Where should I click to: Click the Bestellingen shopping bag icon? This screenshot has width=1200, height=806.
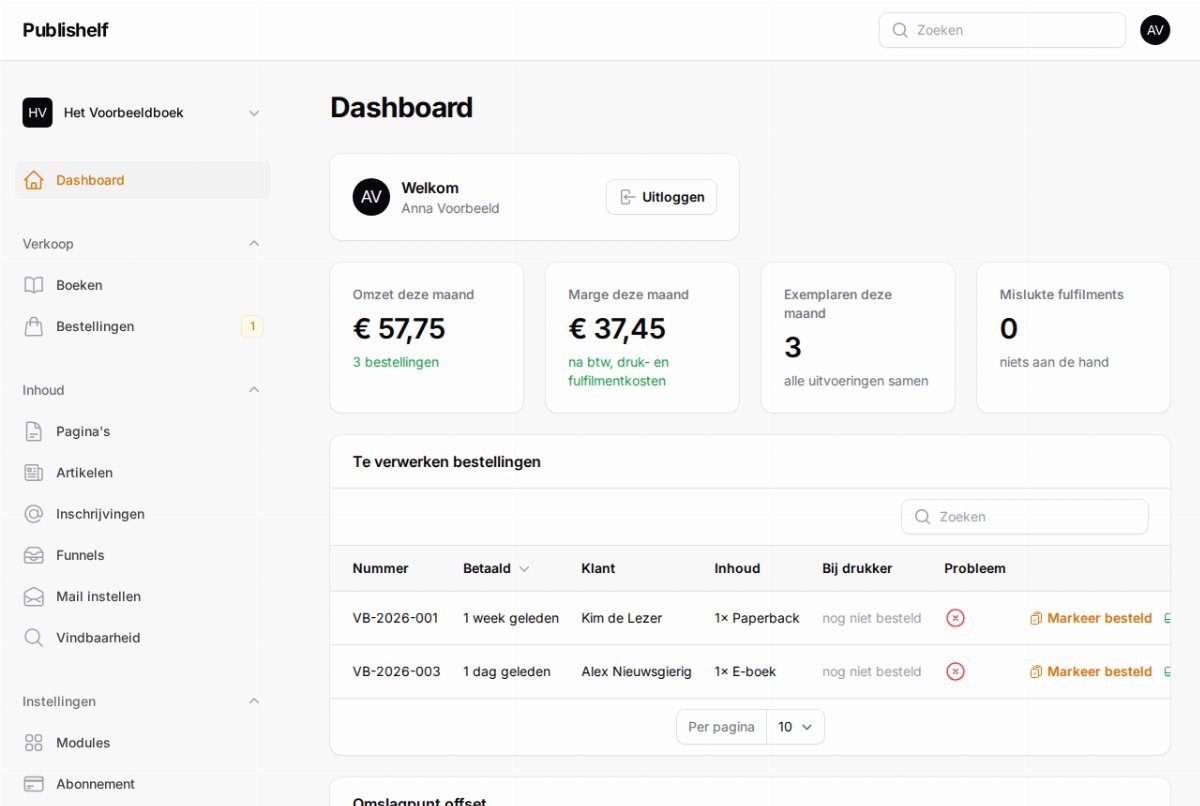pos(34,326)
